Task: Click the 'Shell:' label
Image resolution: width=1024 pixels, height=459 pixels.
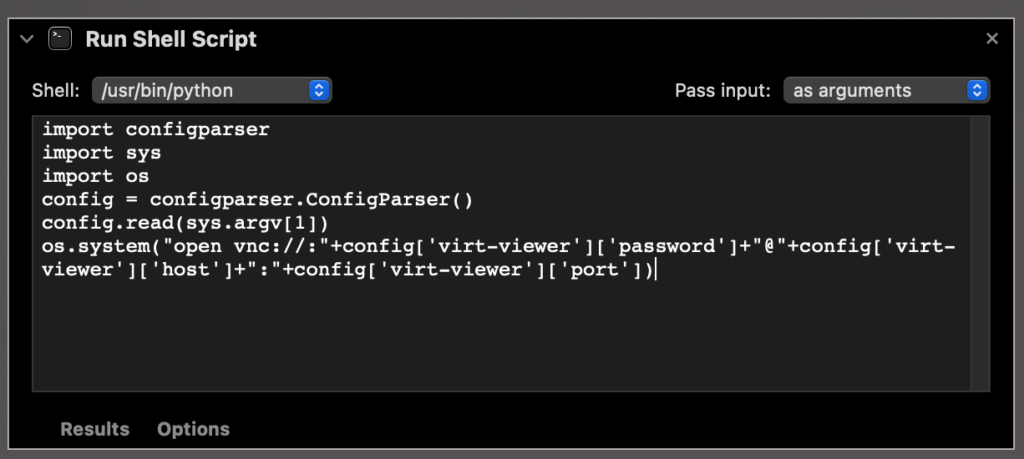Action: point(56,91)
